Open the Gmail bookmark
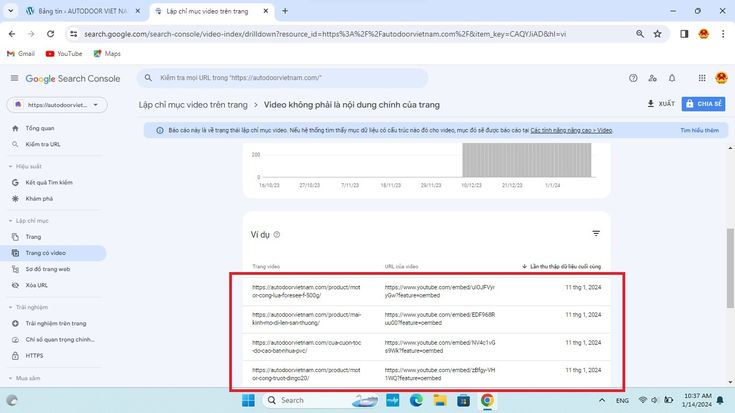 [21, 53]
